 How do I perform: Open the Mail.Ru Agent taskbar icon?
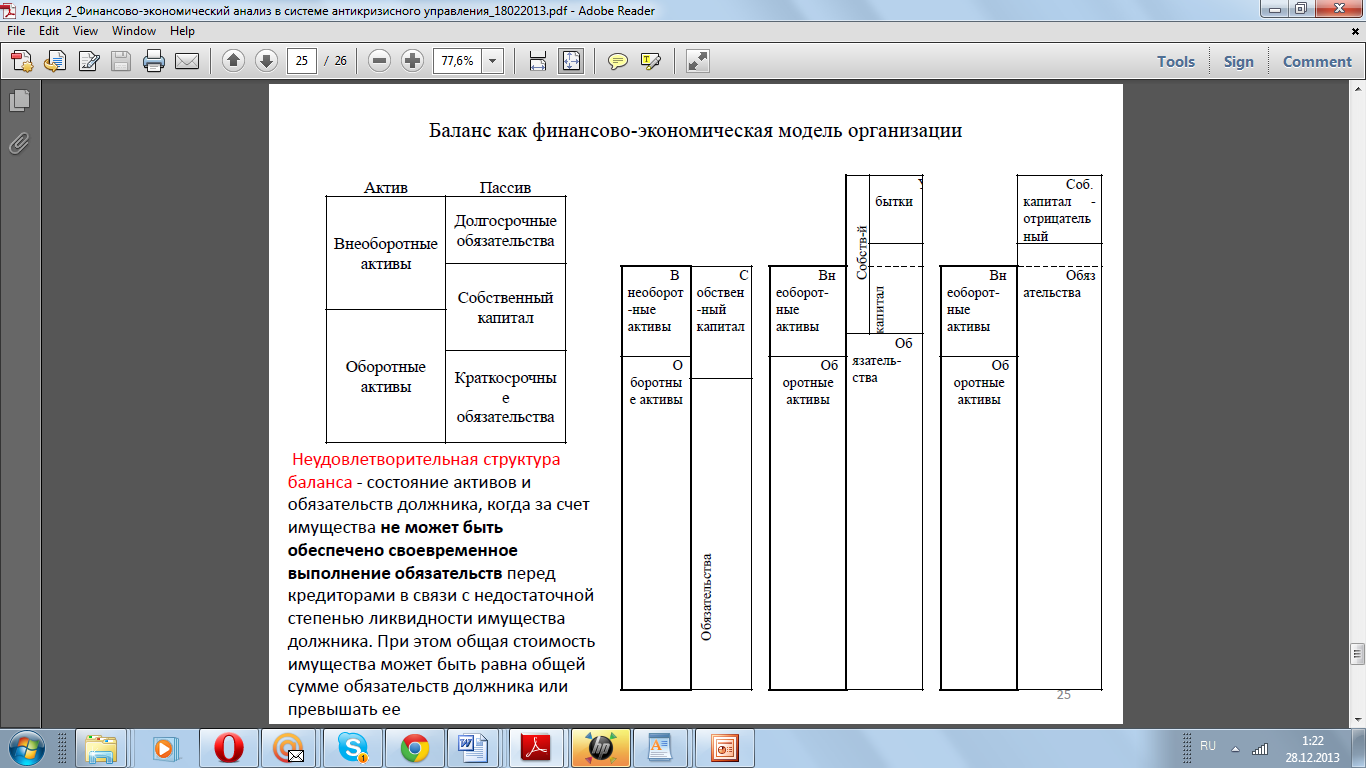pos(291,748)
